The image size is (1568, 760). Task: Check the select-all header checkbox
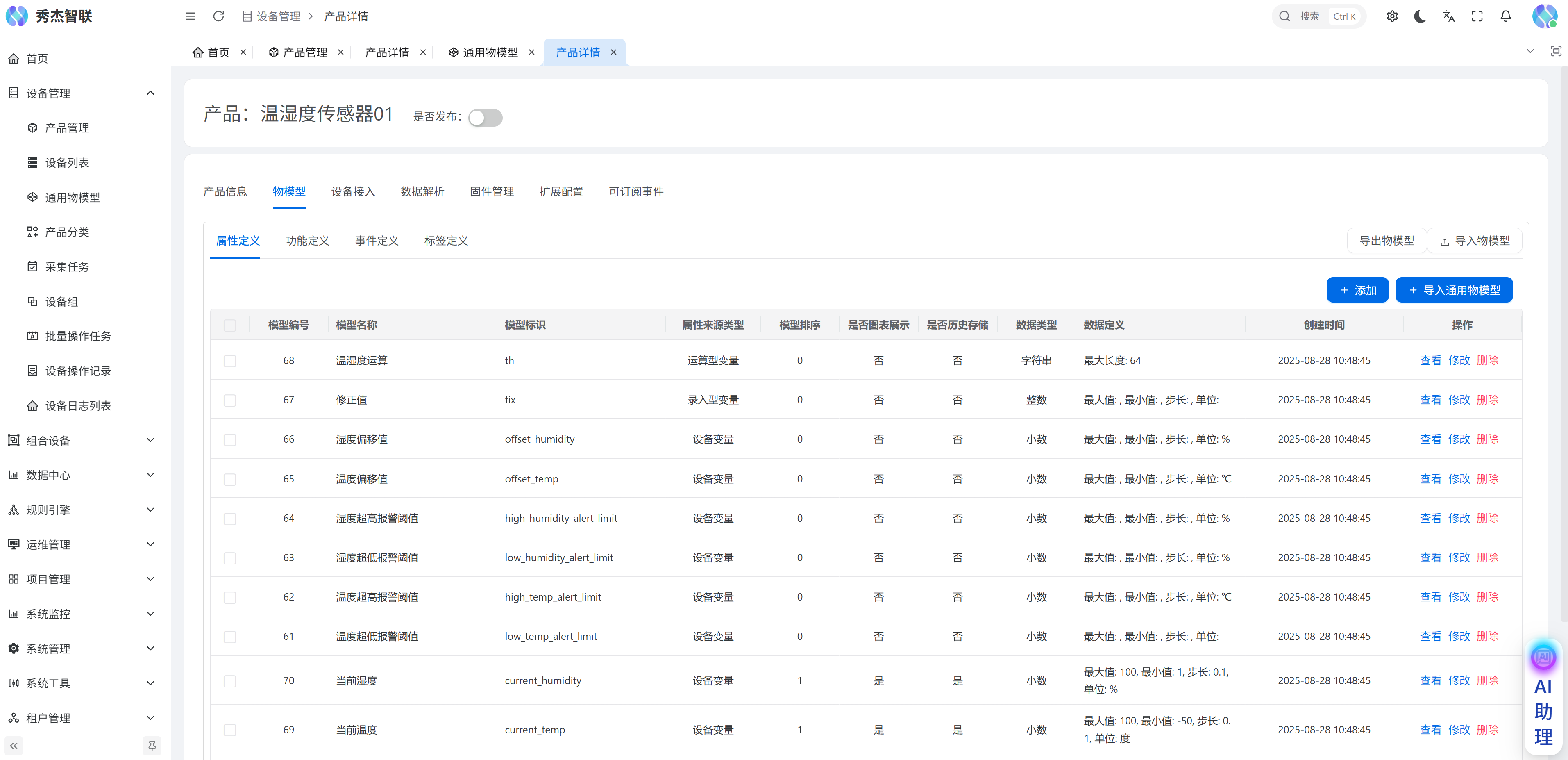pos(229,325)
